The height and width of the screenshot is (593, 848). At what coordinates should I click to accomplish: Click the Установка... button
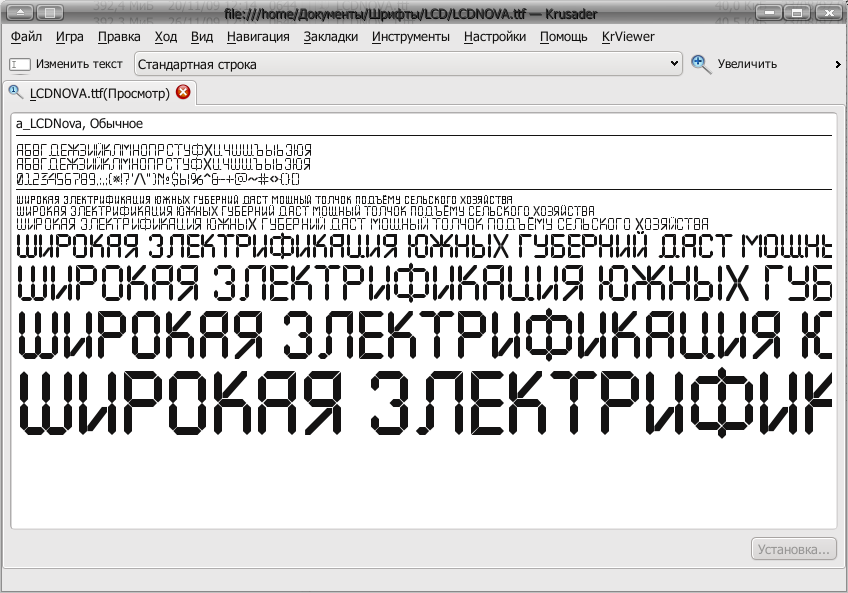(x=793, y=549)
